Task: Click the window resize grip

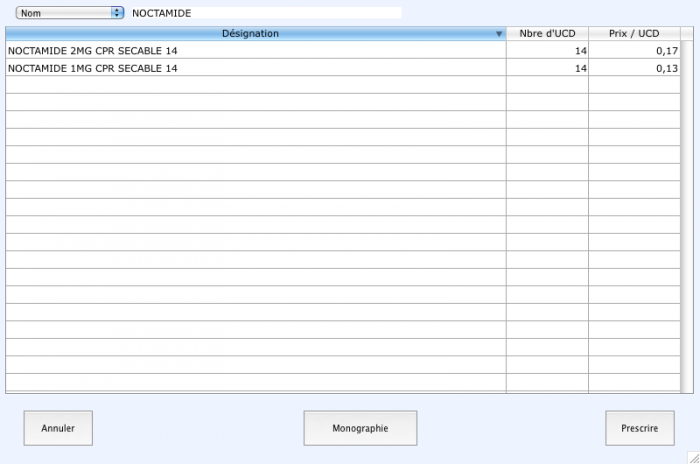Action: 693,457
